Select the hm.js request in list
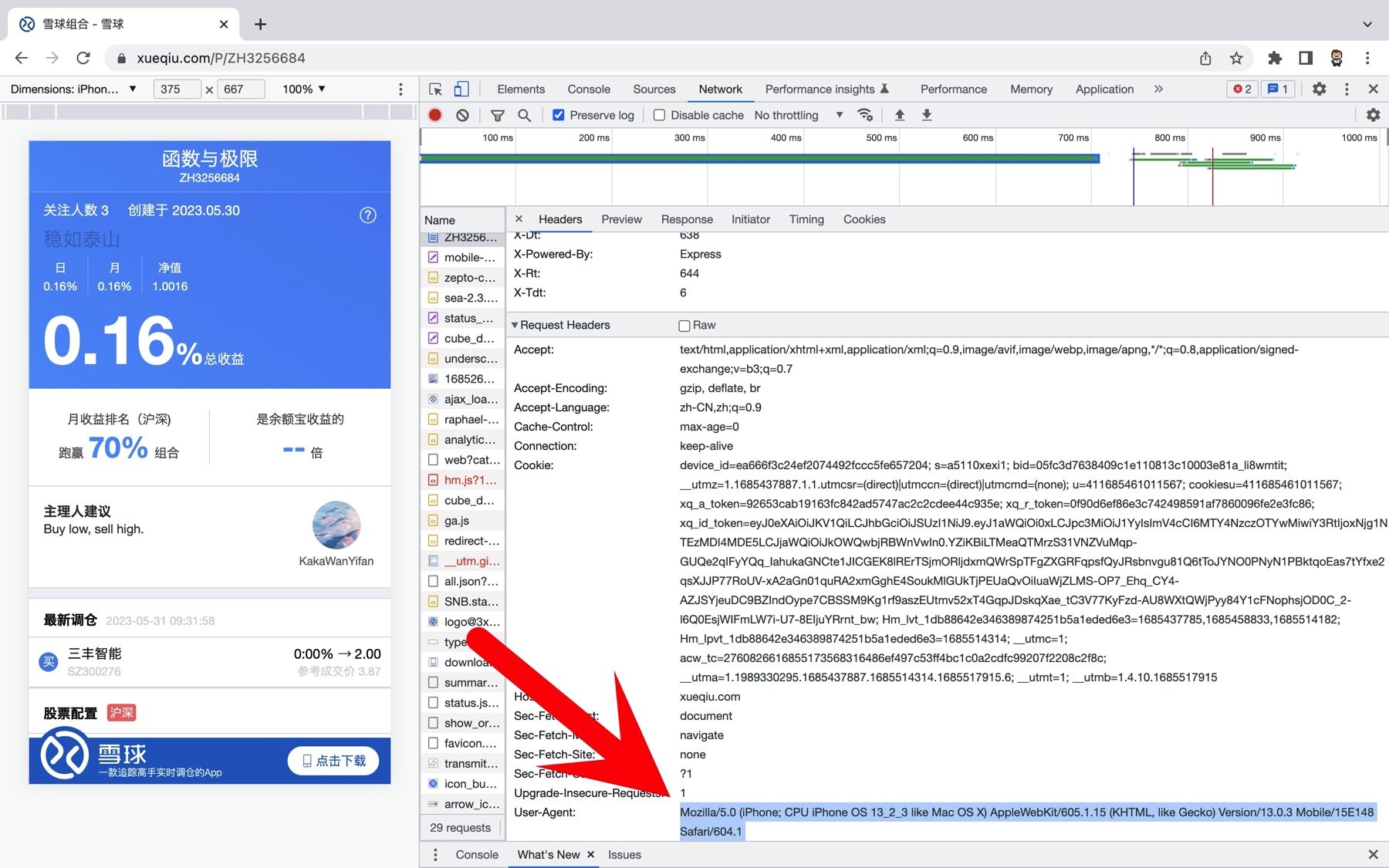 point(469,480)
